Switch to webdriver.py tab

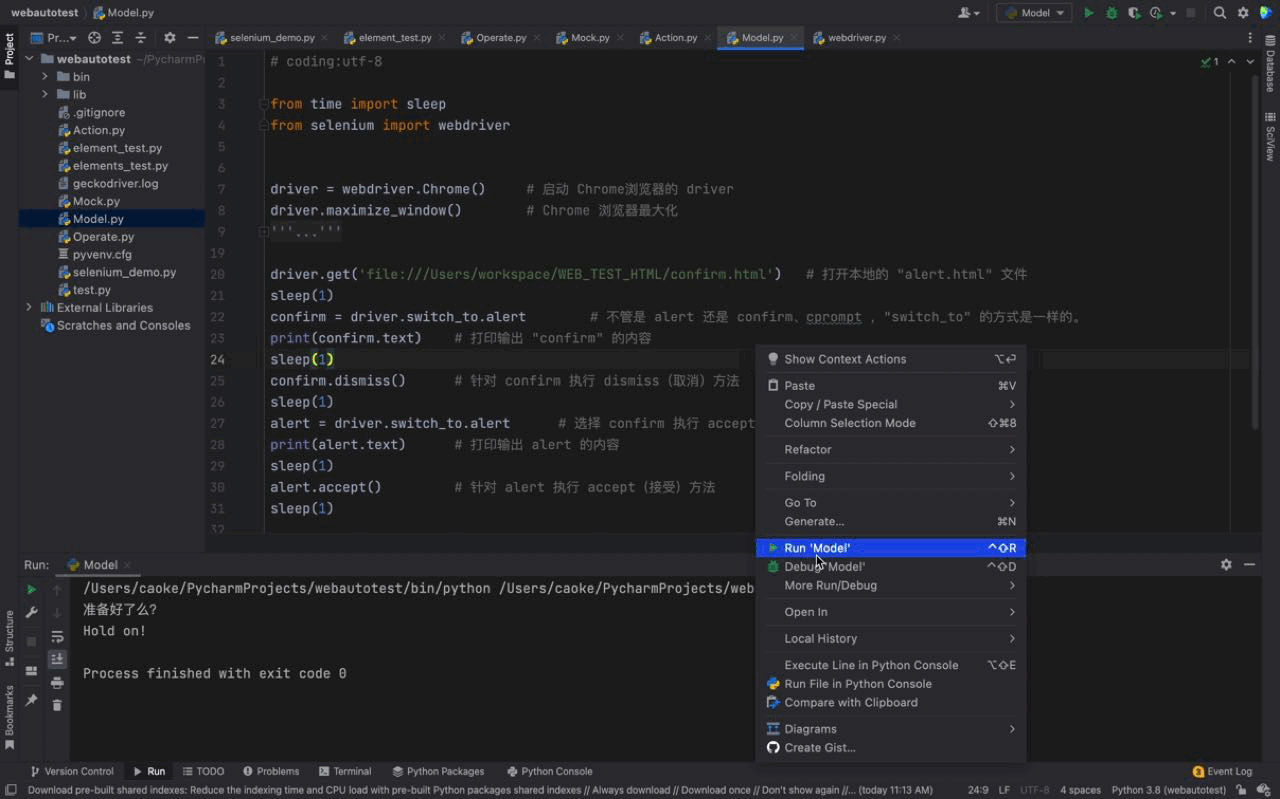pyautogui.click(x=856, y=38)
